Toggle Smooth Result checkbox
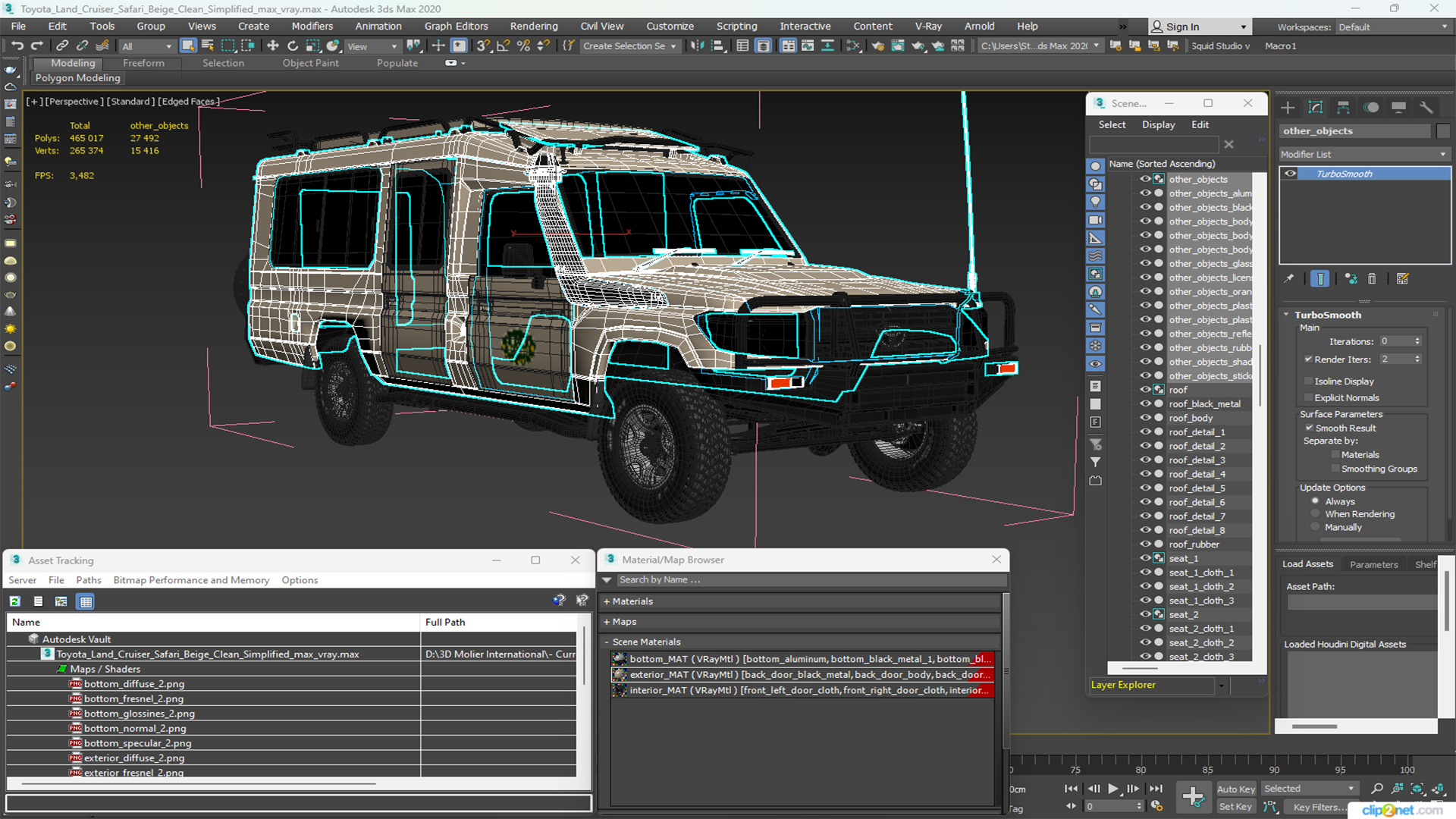 [1308, 428]
